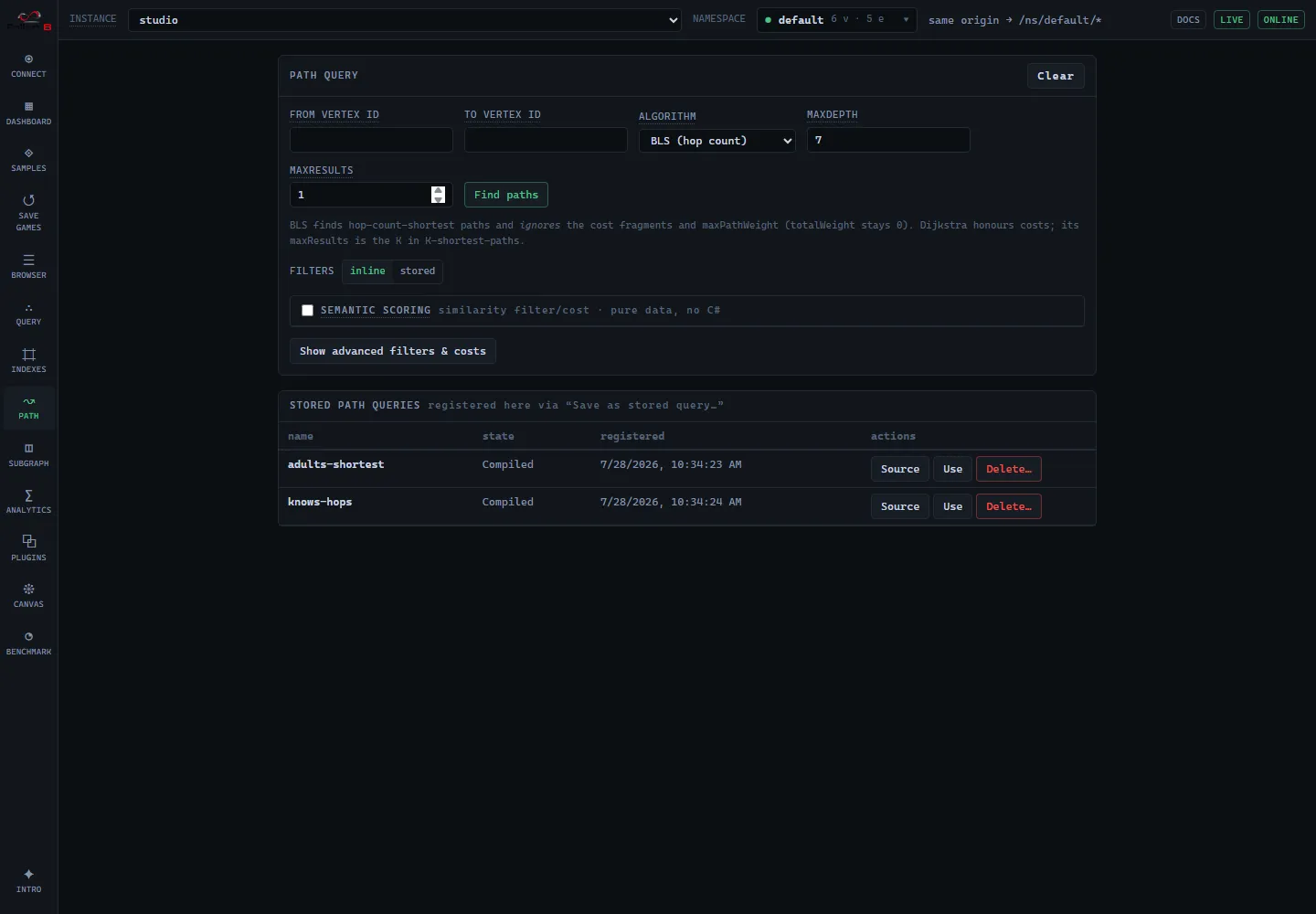Open the Instance studio dropdown
This screenshot has height=914, width=1316.
pos(405,20)
